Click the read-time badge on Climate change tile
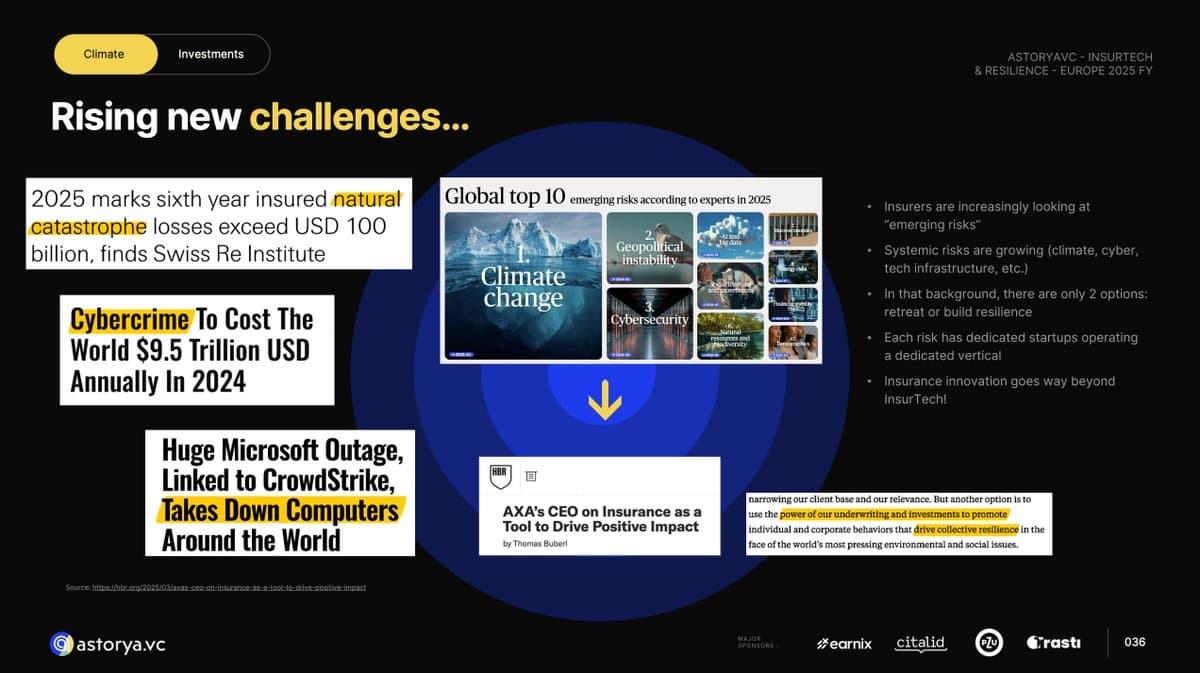The image size is (1200, 673). tap(461, 353)
